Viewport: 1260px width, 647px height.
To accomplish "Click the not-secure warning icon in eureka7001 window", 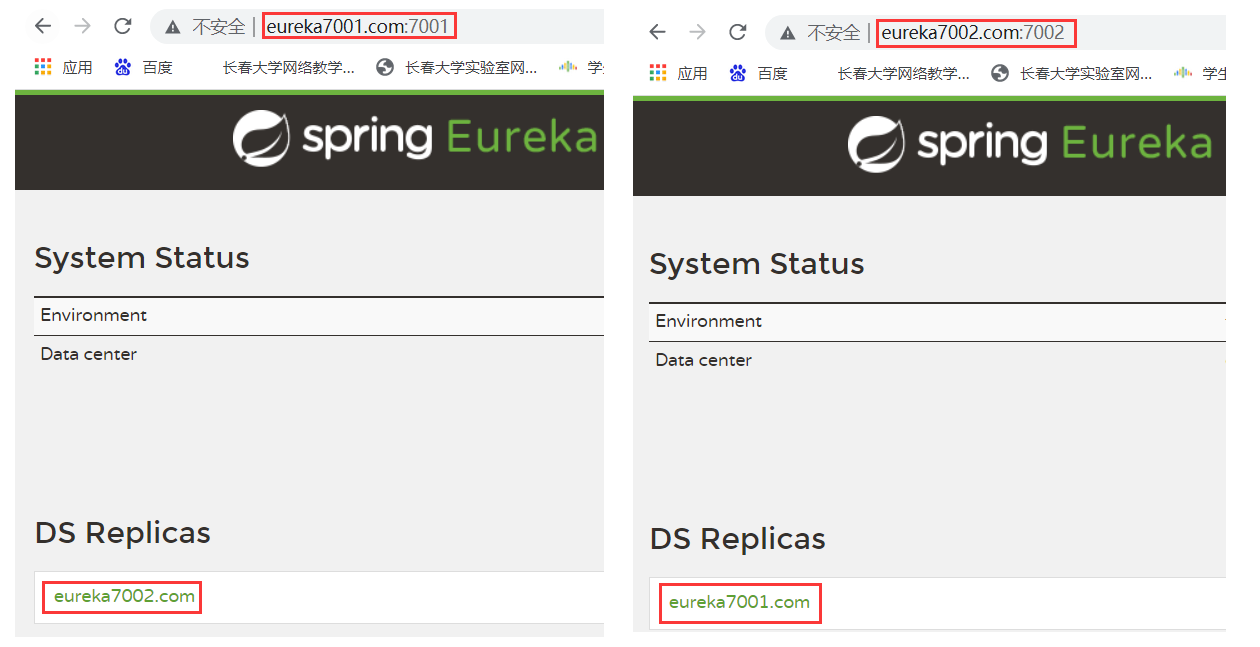I will click(173, 27).
